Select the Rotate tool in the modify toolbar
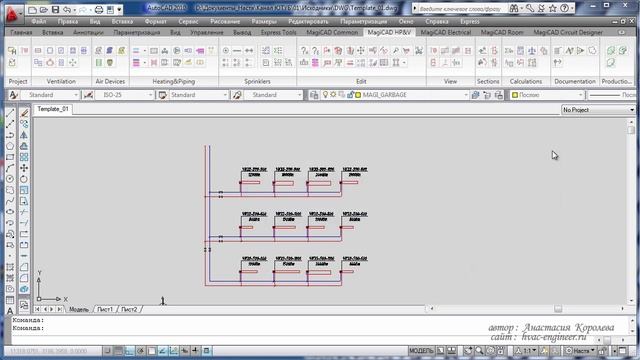 coord(24,179)
